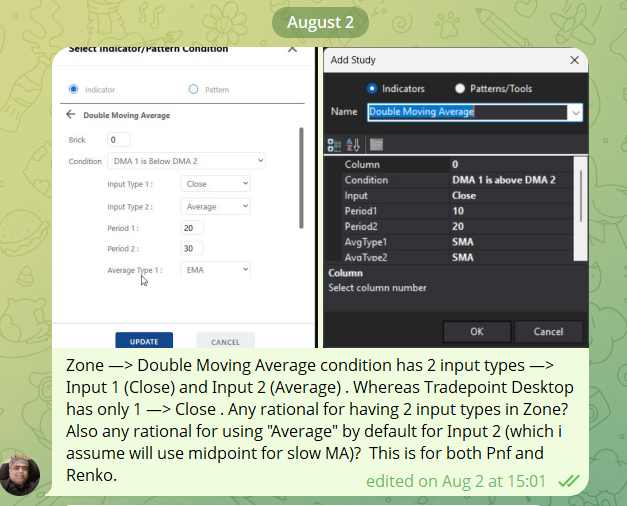
Task: Select the Condition row DMA 1 is above DMA 2
Action: pyautogui.click(x=457, y=180)
